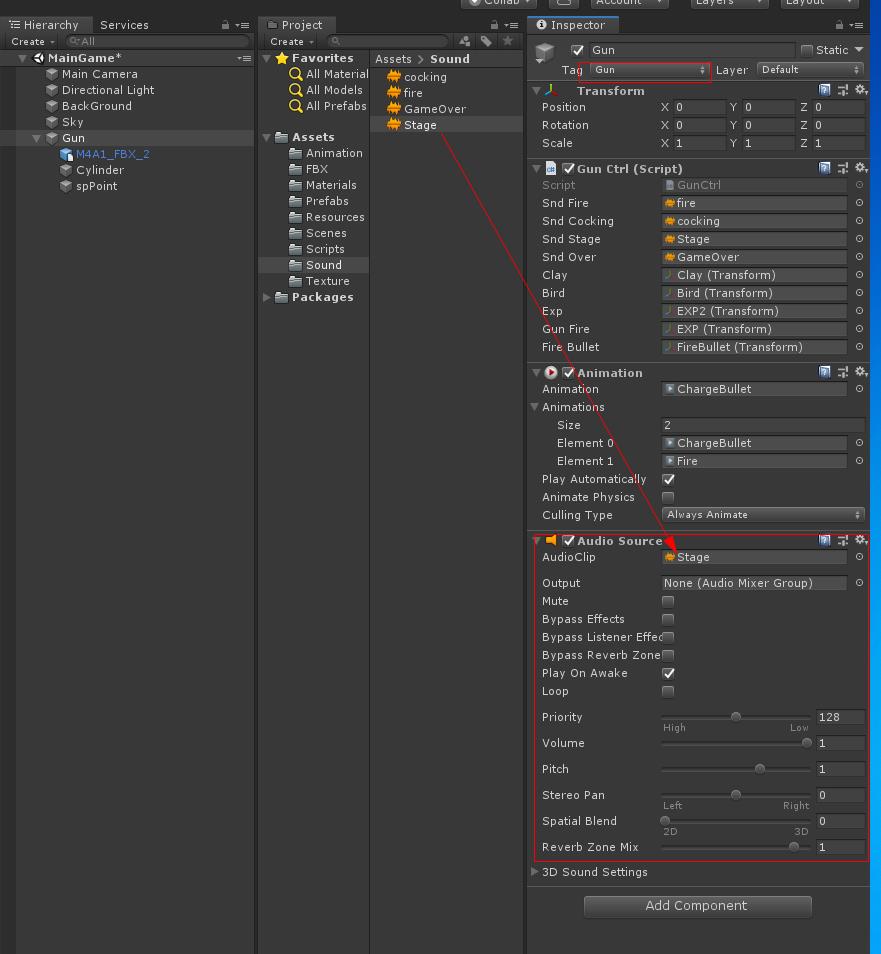Collapse the Transform component foldout

point(536,91)
